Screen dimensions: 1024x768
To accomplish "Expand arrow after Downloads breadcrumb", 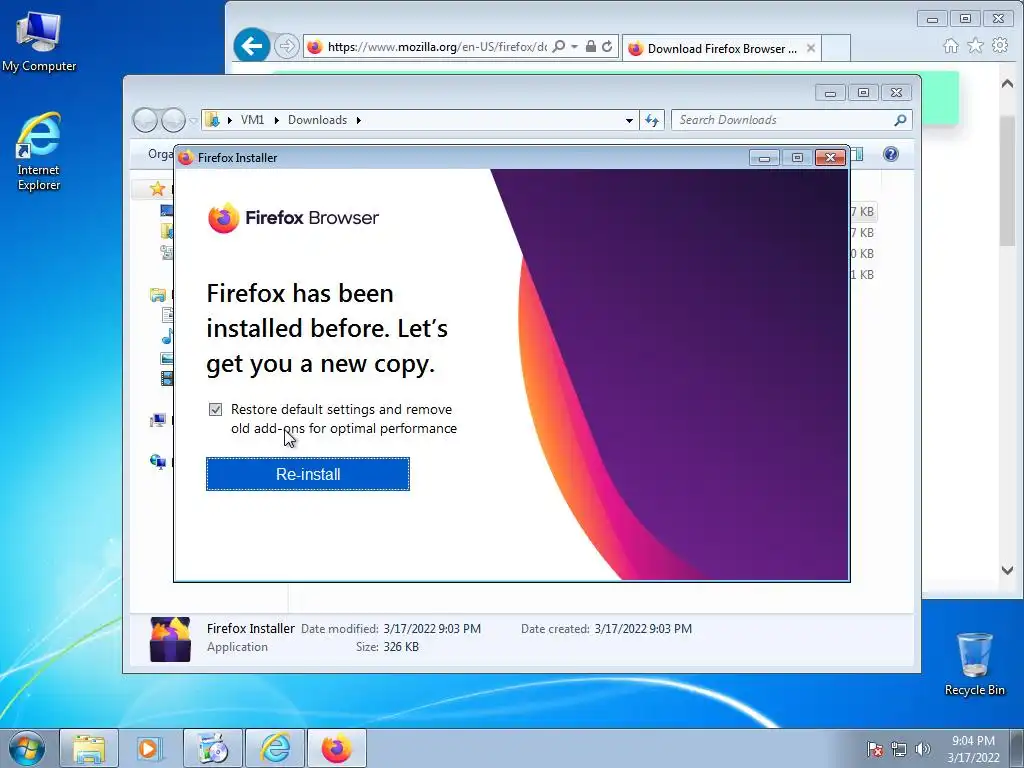I will [359, 120].
